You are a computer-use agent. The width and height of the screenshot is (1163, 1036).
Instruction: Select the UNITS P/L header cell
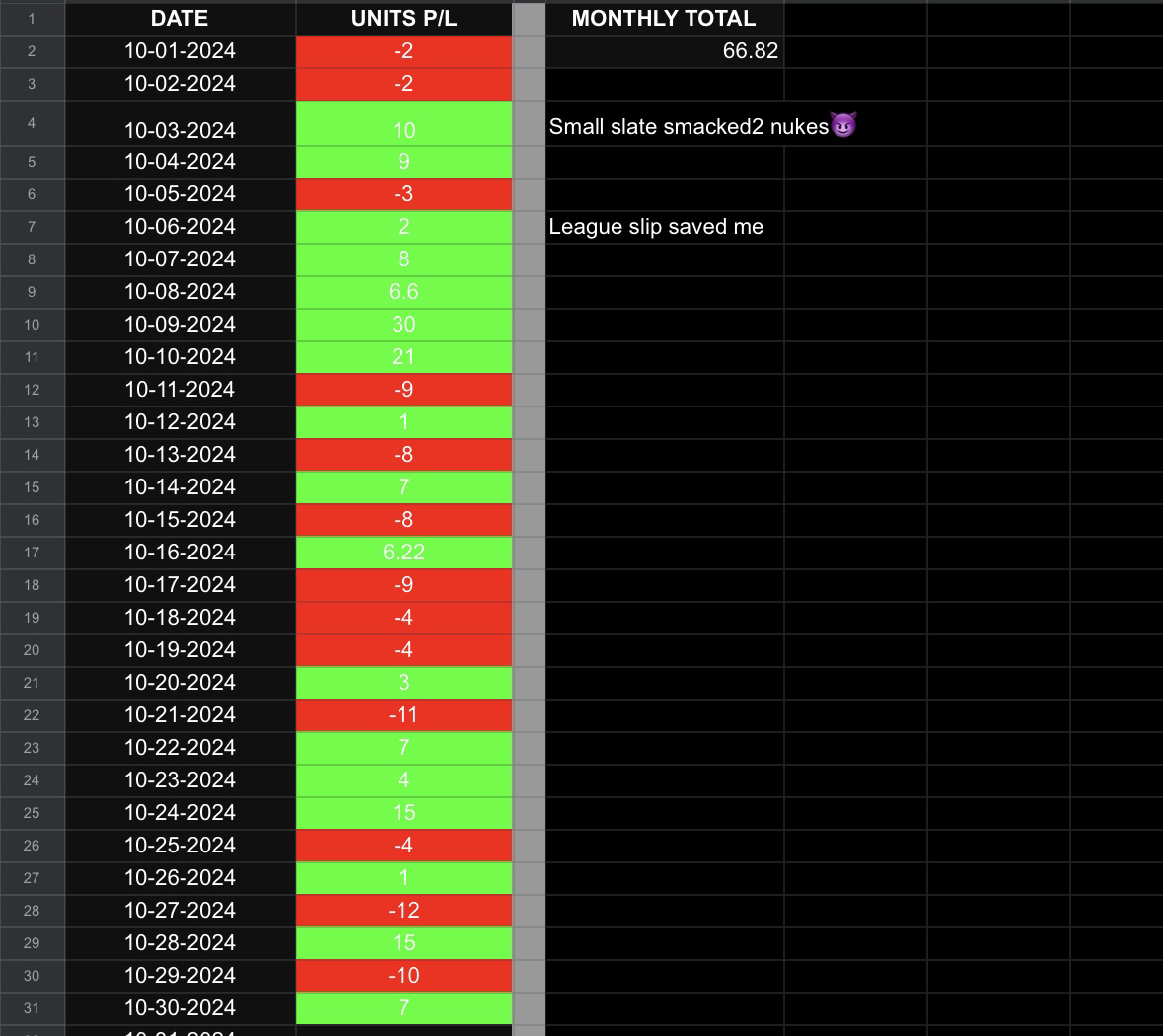[403, 19]
